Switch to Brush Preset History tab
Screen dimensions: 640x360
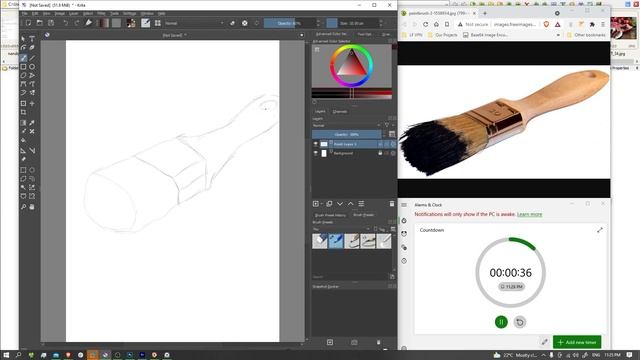click(330, 215)
